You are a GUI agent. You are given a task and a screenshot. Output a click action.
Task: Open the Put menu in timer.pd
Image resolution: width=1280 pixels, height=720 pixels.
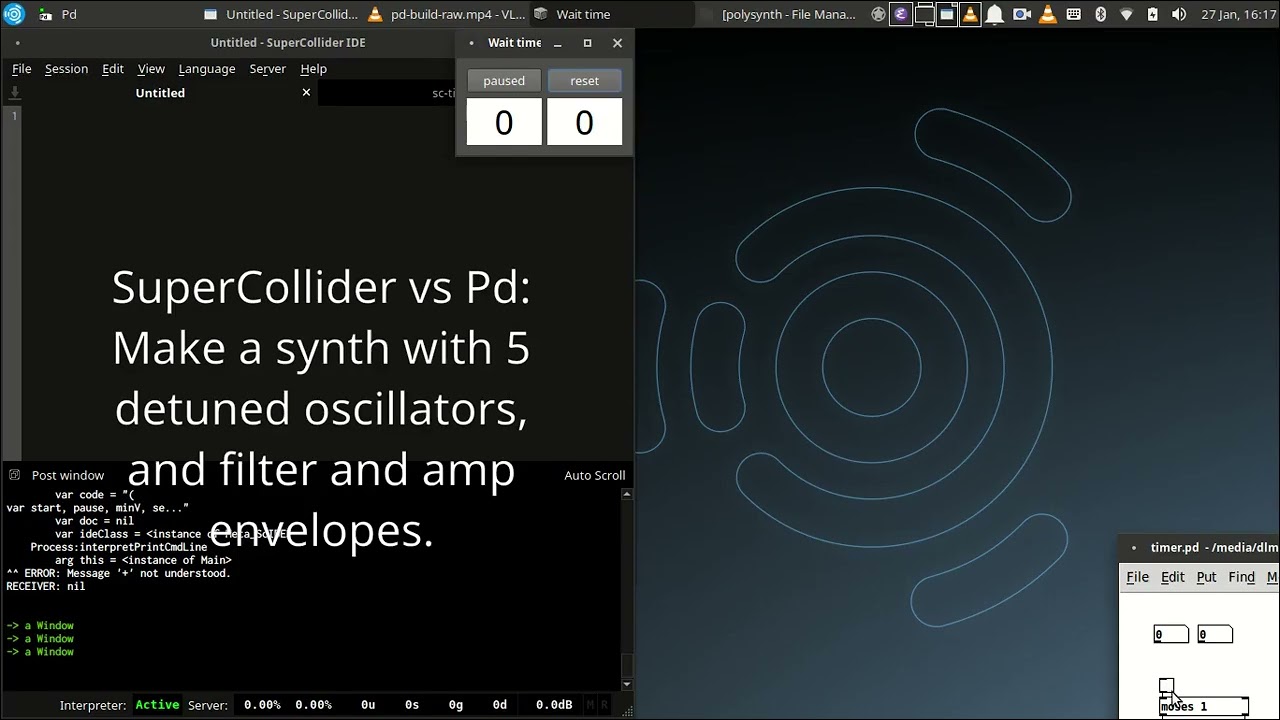coord(1206,577)
